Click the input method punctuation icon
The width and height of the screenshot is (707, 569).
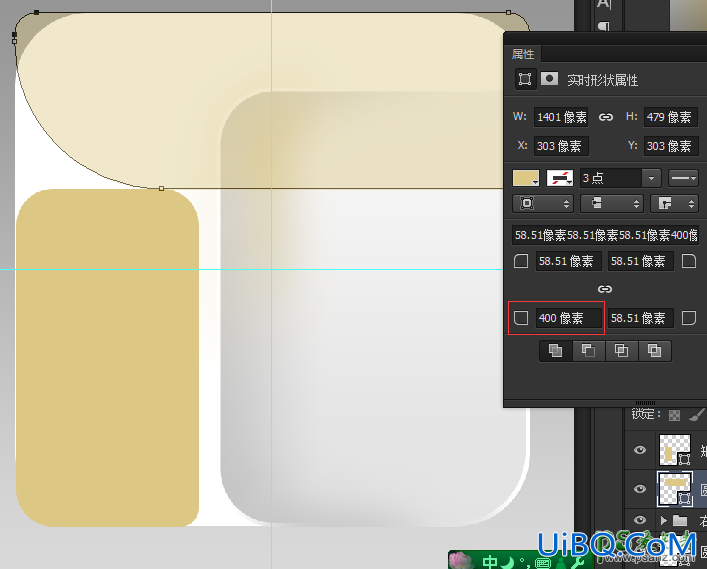[525, 563]
